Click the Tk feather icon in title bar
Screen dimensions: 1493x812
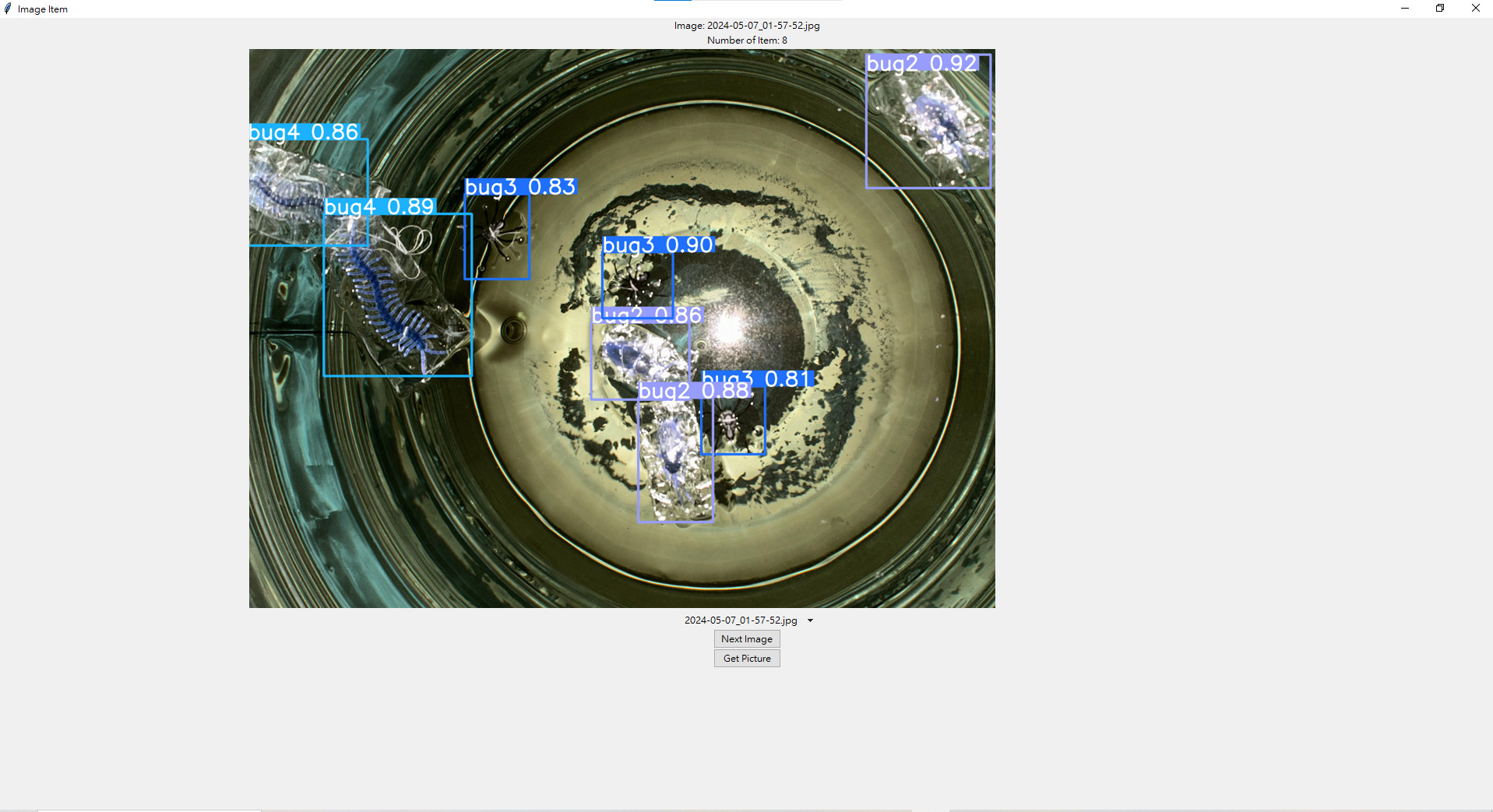(x=8, y=9)
